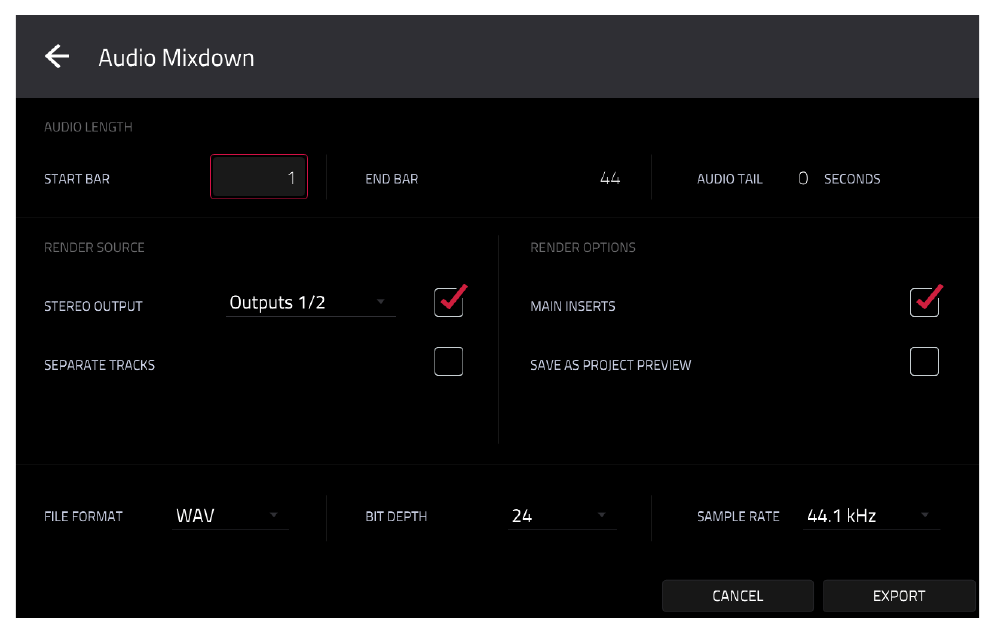The height and width of the screenshot is (634, 996).
Task: Open the File Format WAV dropdown
Action: [x=230, y=515]
